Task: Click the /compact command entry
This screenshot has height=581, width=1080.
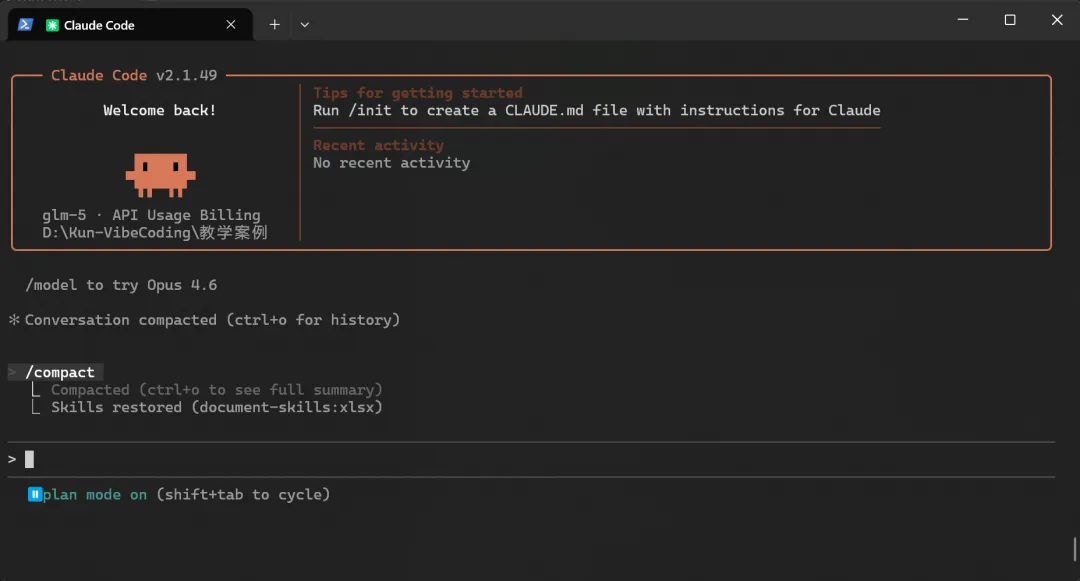Action: [x=60, y=372]
